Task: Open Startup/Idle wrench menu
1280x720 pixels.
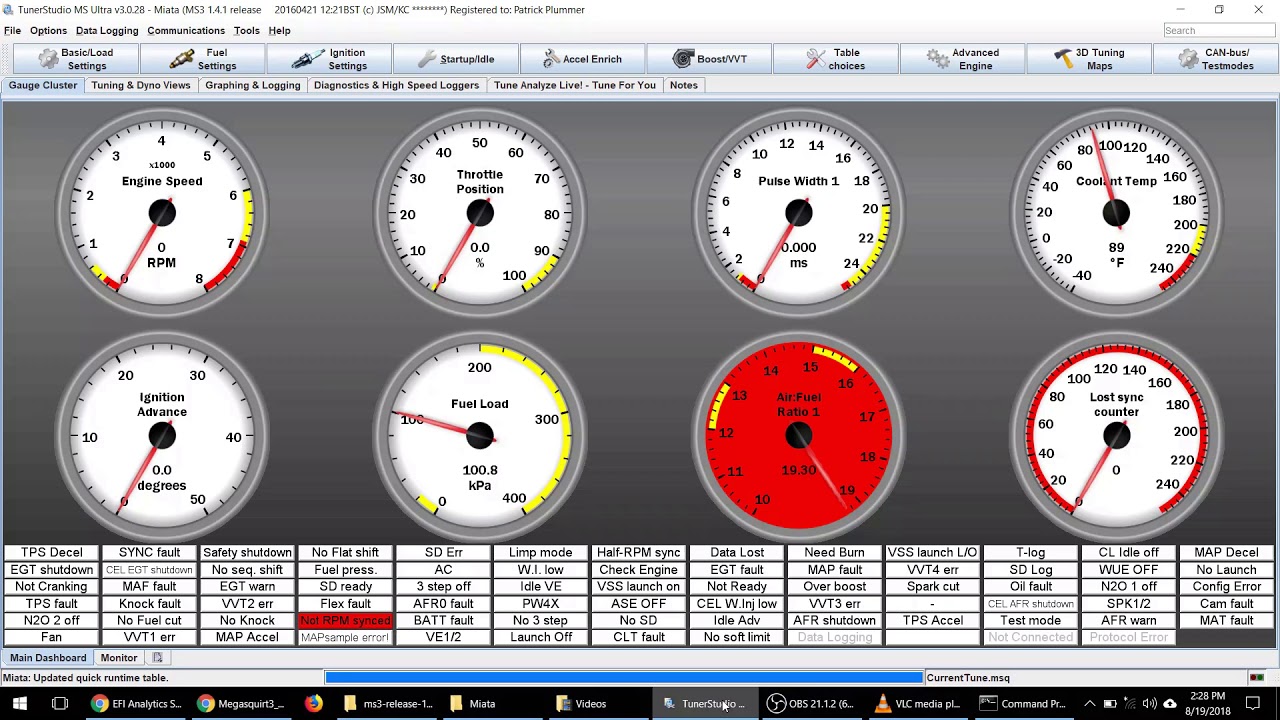Action: pos(456,59)
